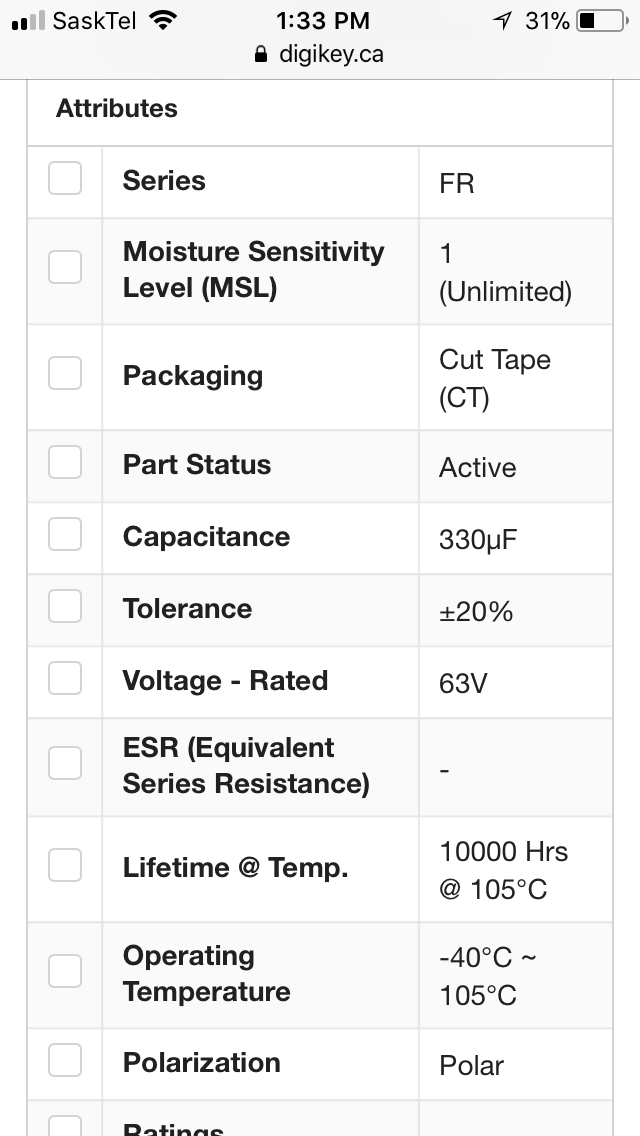Image resolution: width=640 pixels, height=1136 pixels.
Task: Tap the cellular signal bars icon
Action: pyautogui.click(x=28, y=20)
